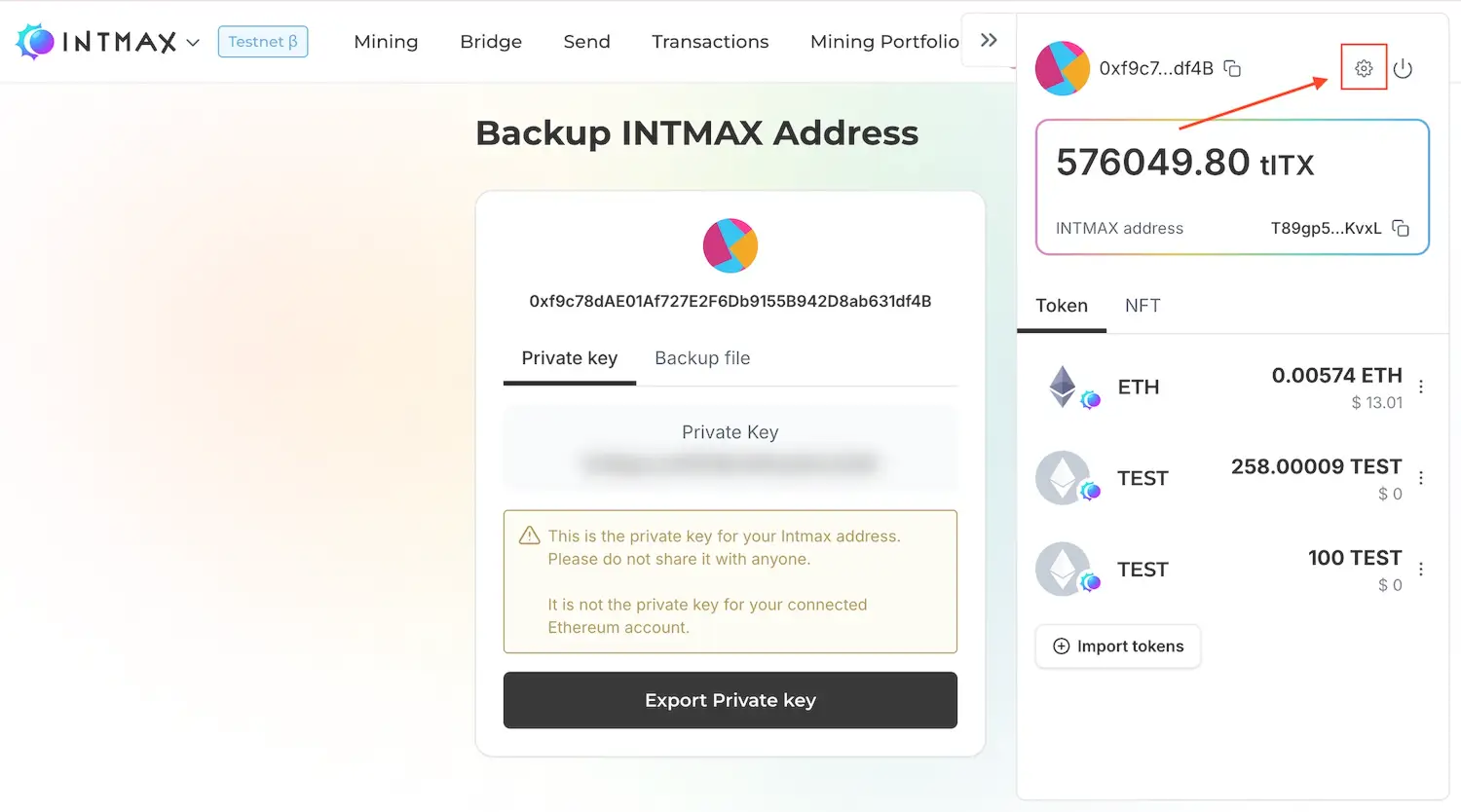Copy the INTMAX address T89gp5...KvxL
Image resolution: width=1461 pixels, height=812 pixels.
tap(1400, 228)
